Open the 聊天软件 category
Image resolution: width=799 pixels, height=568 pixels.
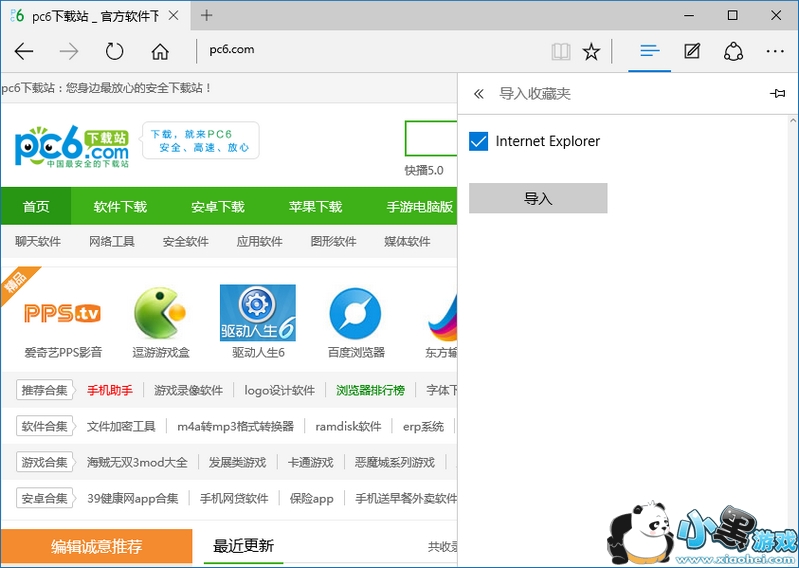[x=38, y=241]
